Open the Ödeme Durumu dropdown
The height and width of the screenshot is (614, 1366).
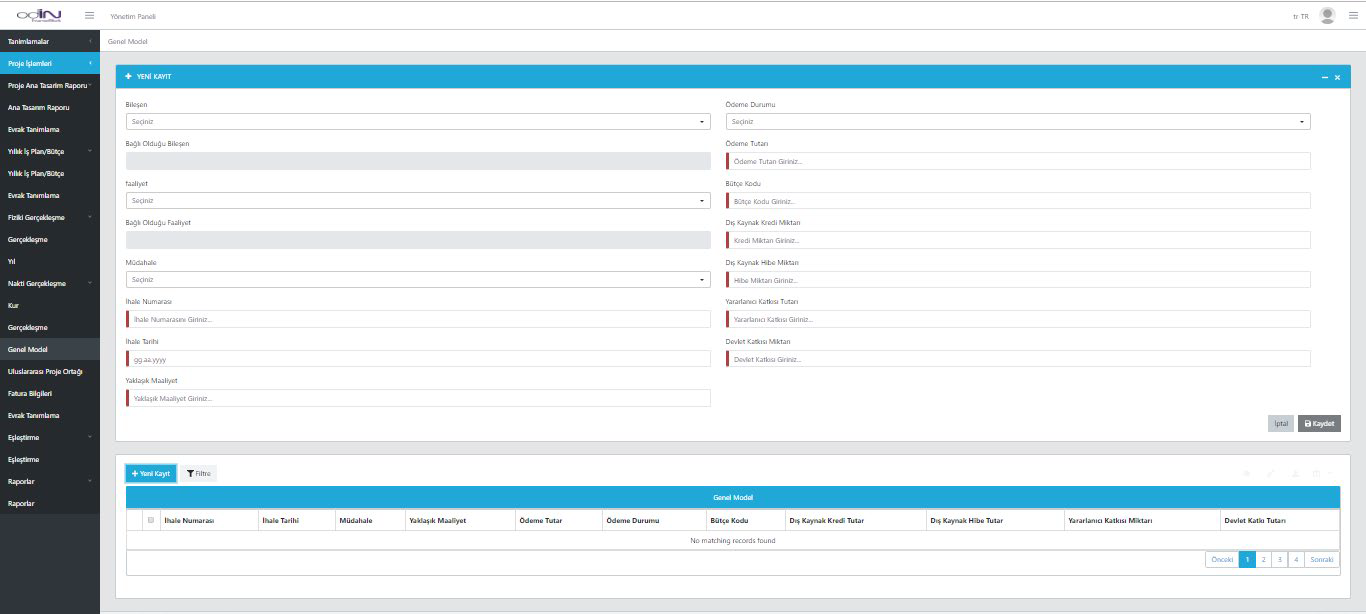point(1017,122)
